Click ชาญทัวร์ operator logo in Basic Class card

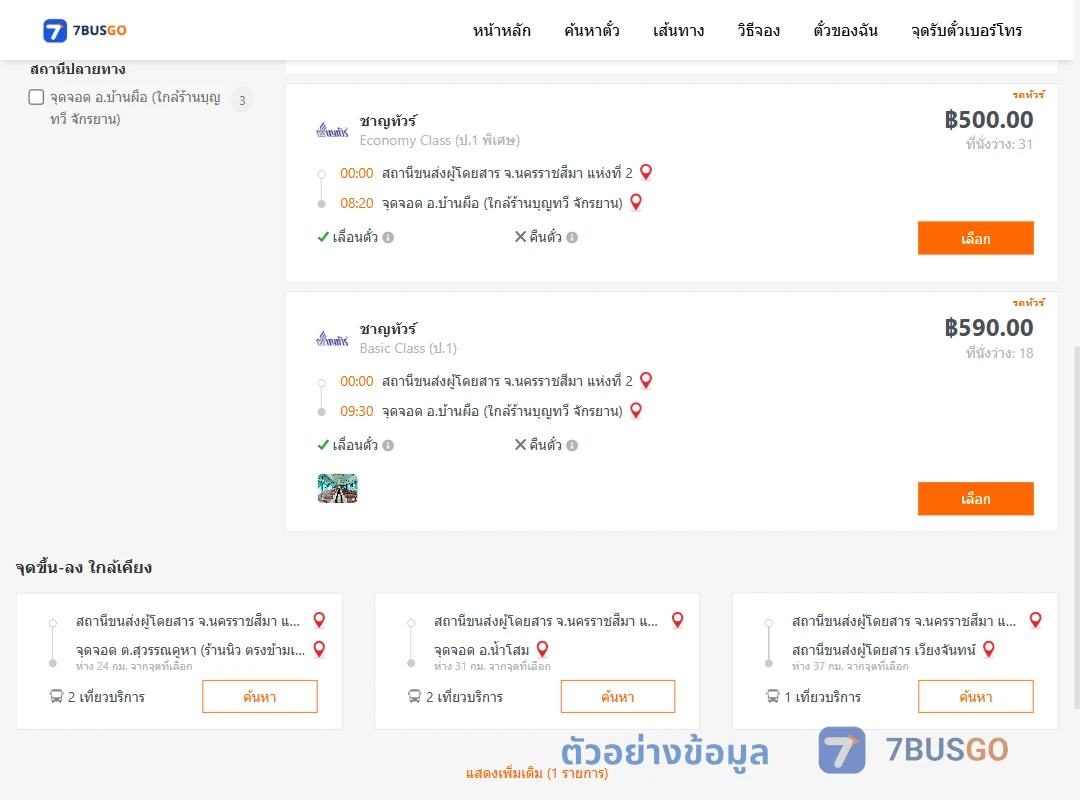coord(332,338)
